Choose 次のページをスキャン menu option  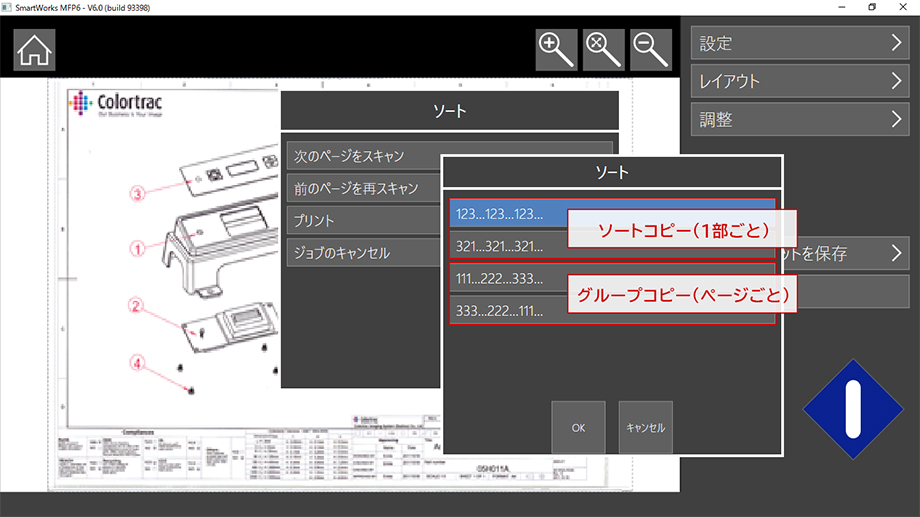(x=362, y=157)
